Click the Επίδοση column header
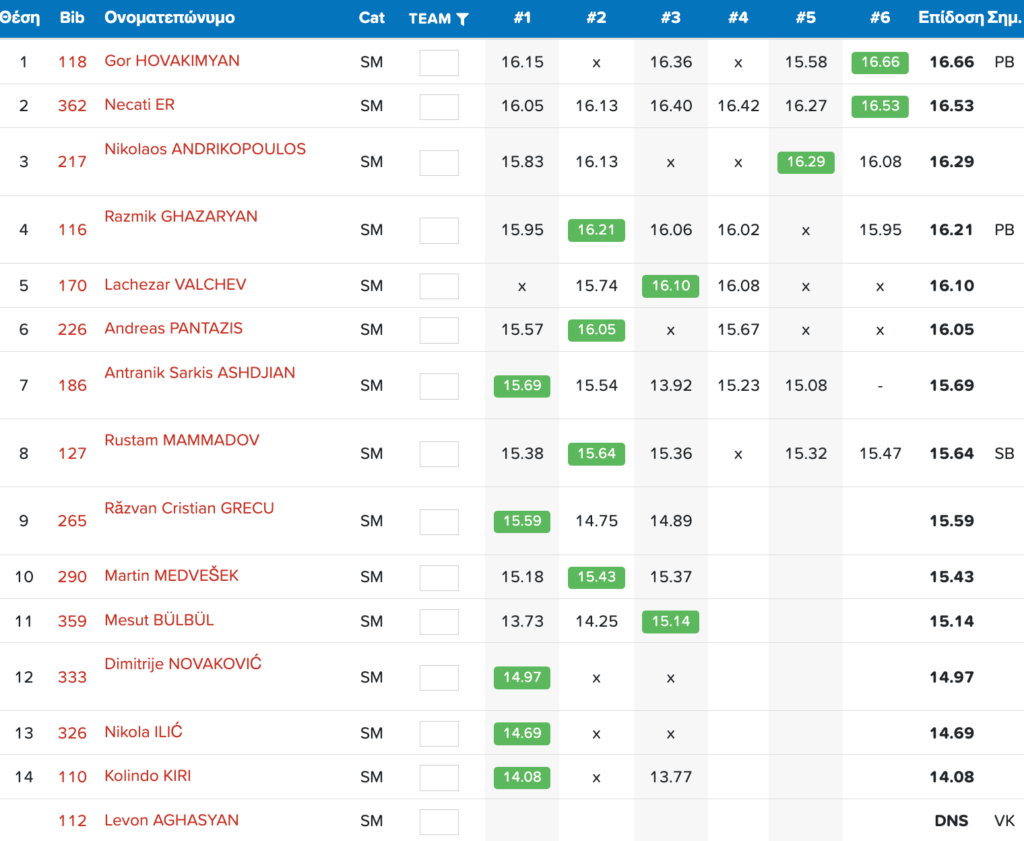This screenshot has height=841, width=1024. [x=950, y=18]
